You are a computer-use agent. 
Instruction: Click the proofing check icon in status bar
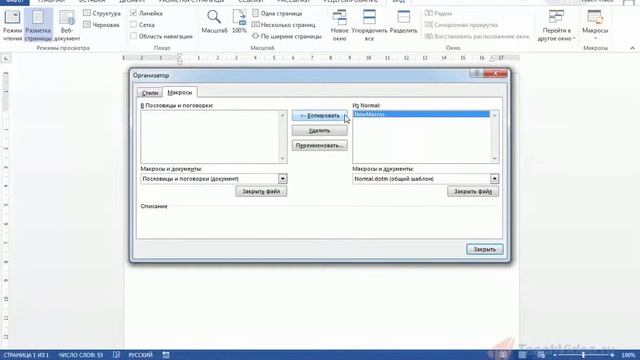click(x=116, y=355)
